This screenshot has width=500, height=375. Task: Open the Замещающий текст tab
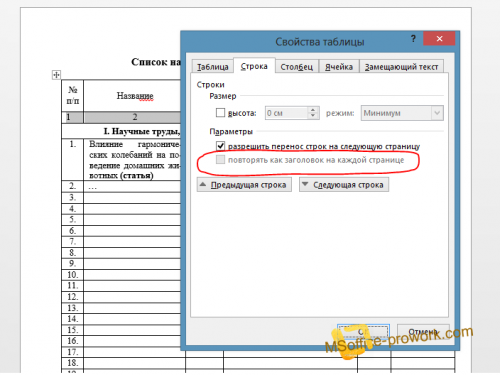pyautogui.click(x=401, y=67)
